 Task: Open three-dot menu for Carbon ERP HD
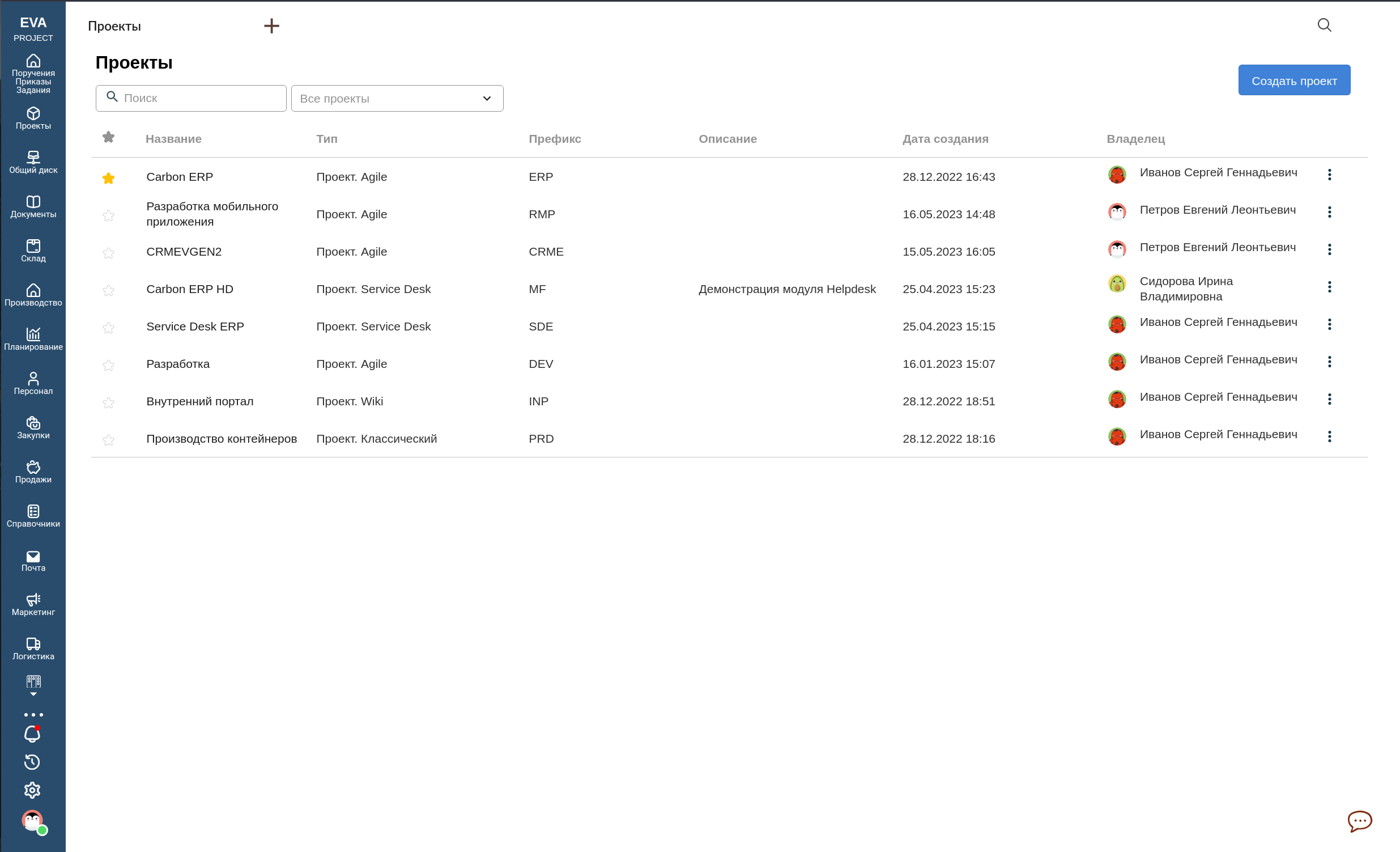pos(1329,287)
